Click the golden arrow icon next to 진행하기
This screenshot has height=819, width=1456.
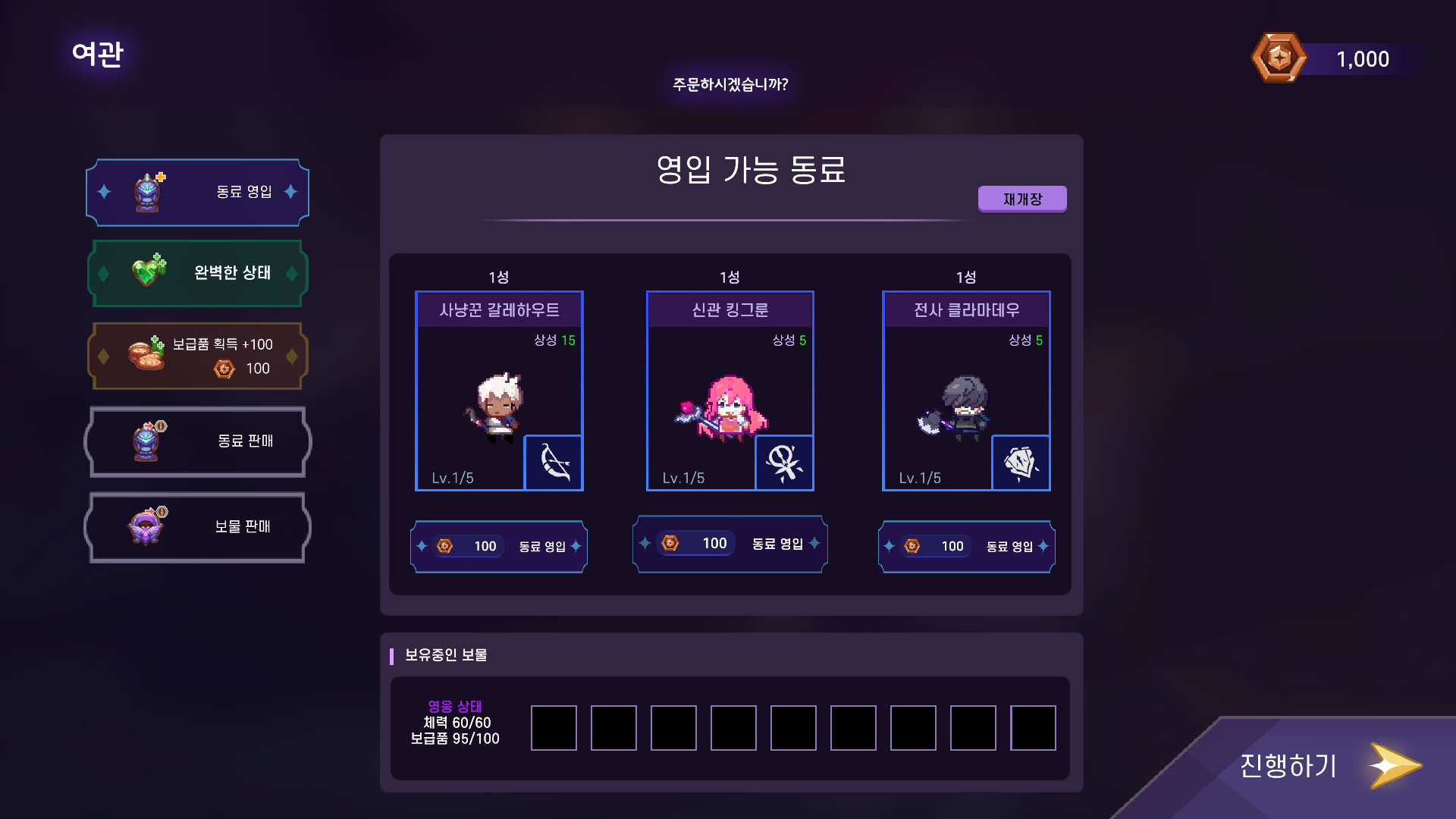1395,766
